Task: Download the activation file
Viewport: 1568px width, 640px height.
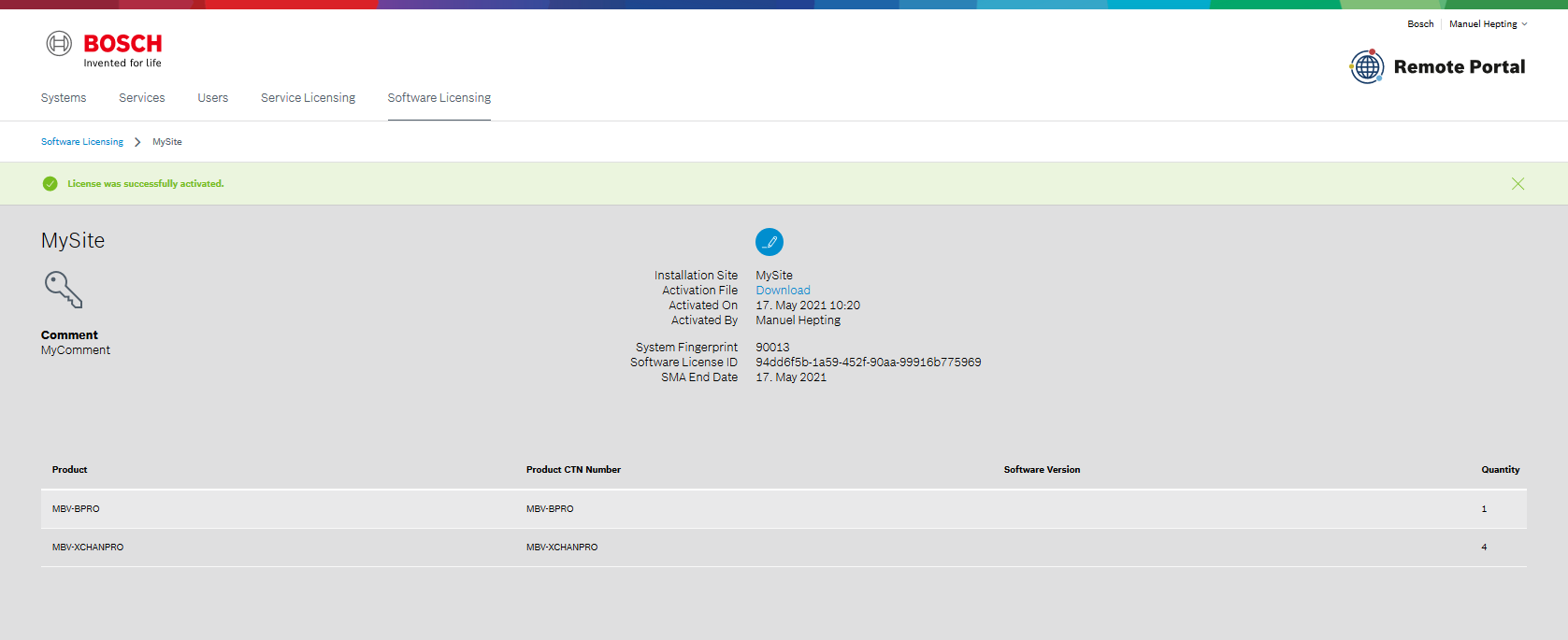Action: click(783, 291)
